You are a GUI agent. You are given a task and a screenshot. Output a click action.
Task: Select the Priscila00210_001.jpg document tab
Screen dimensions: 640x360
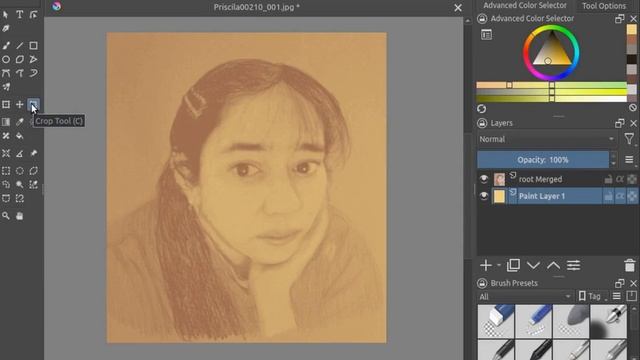(x=257, y=7)
